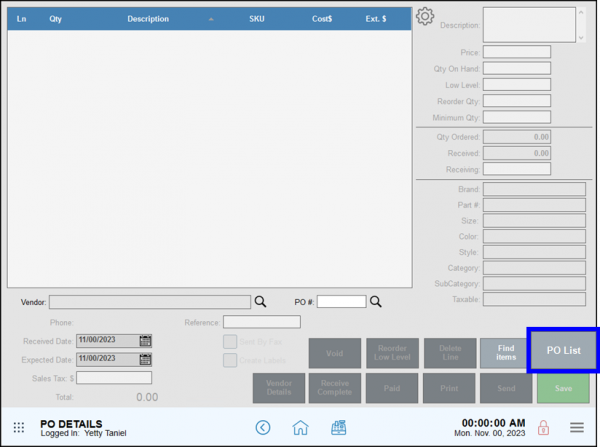The image size is (600, 447).
Task: Focus the PO # input field
Action: tap(341, 302)
